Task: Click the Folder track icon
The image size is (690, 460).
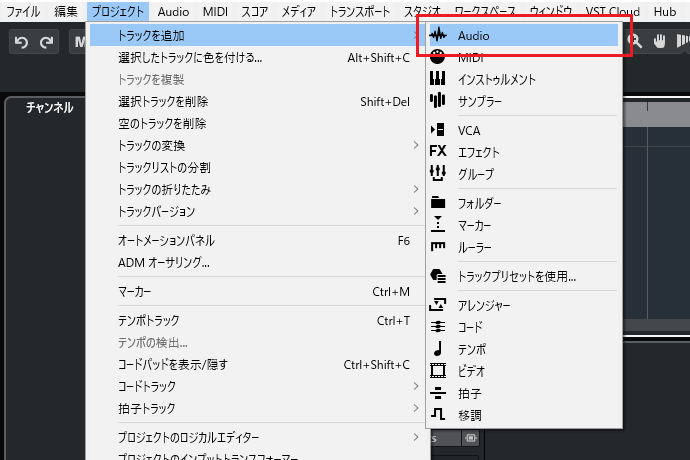Action: point(438,202)
